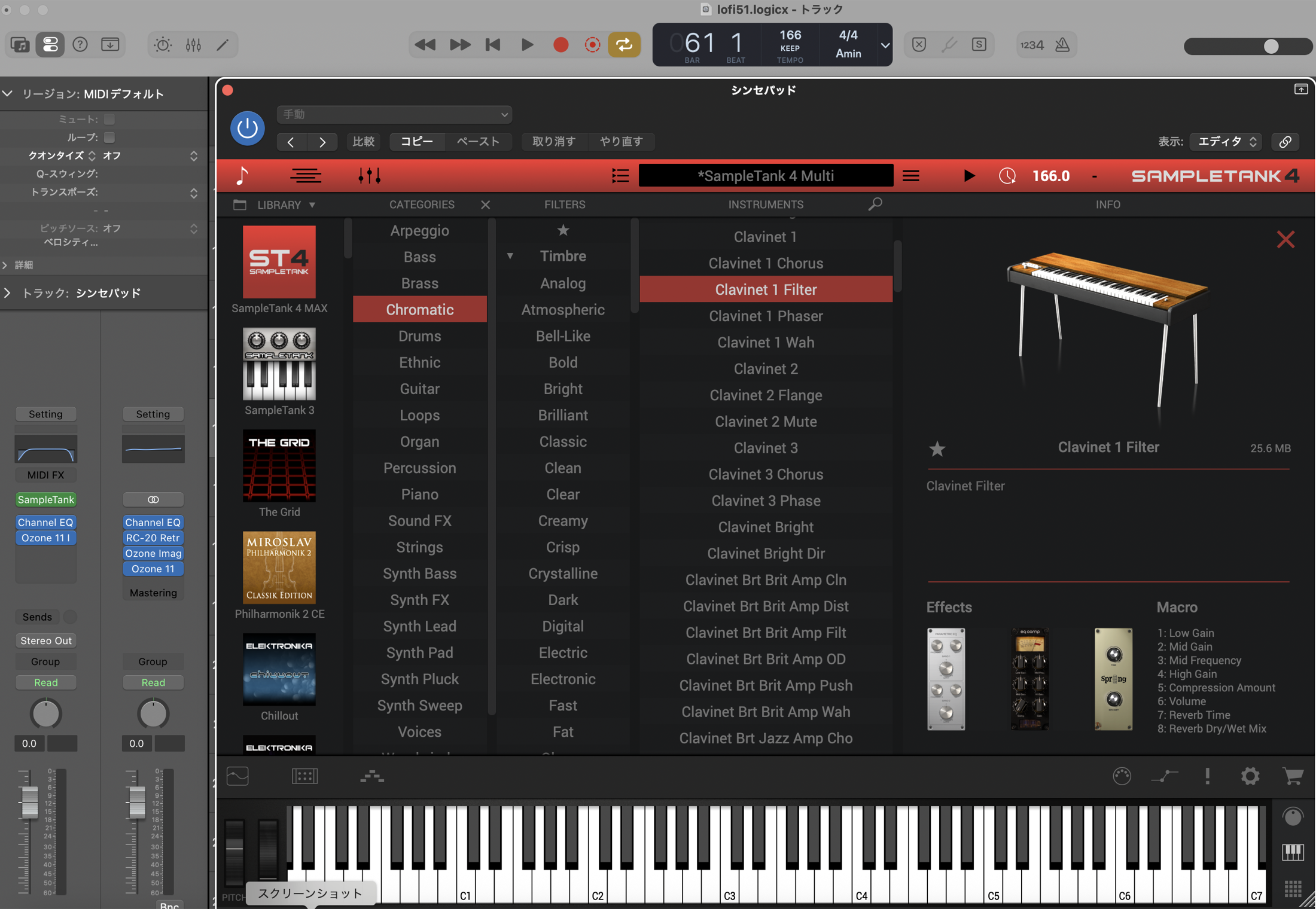This screenshot has height=909, width=1316.
Task: Open the plugin preset 手動 dropdown
Action: (394, 114)
